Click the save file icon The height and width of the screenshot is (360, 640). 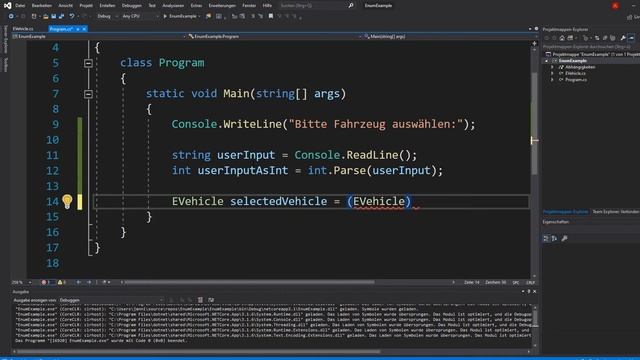coord(53,16)
